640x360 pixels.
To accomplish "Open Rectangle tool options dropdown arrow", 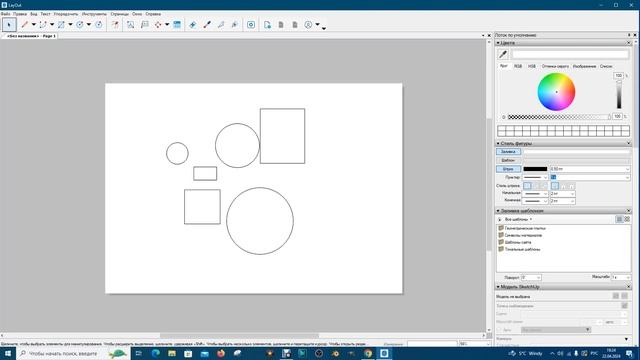I will 70,24.
